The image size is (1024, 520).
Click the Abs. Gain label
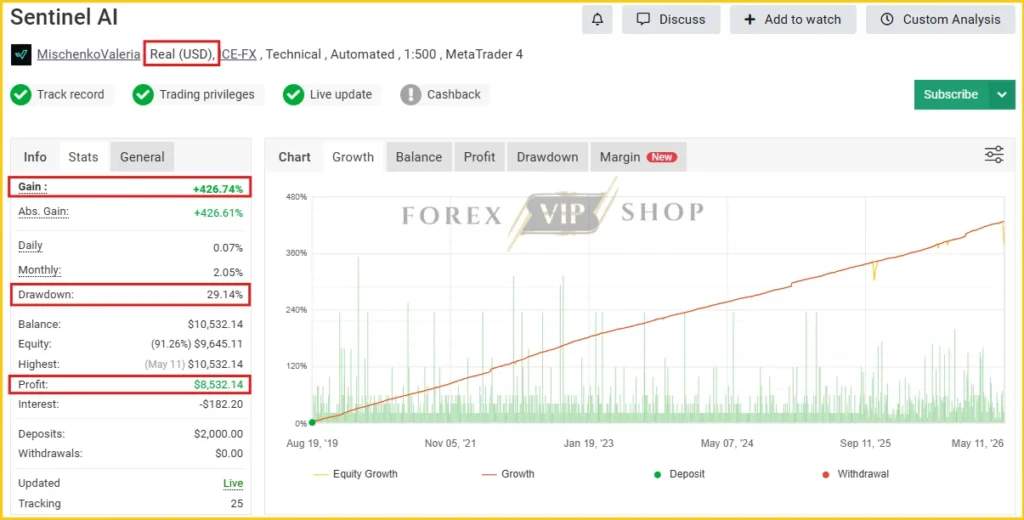click(x=43, y=212)
